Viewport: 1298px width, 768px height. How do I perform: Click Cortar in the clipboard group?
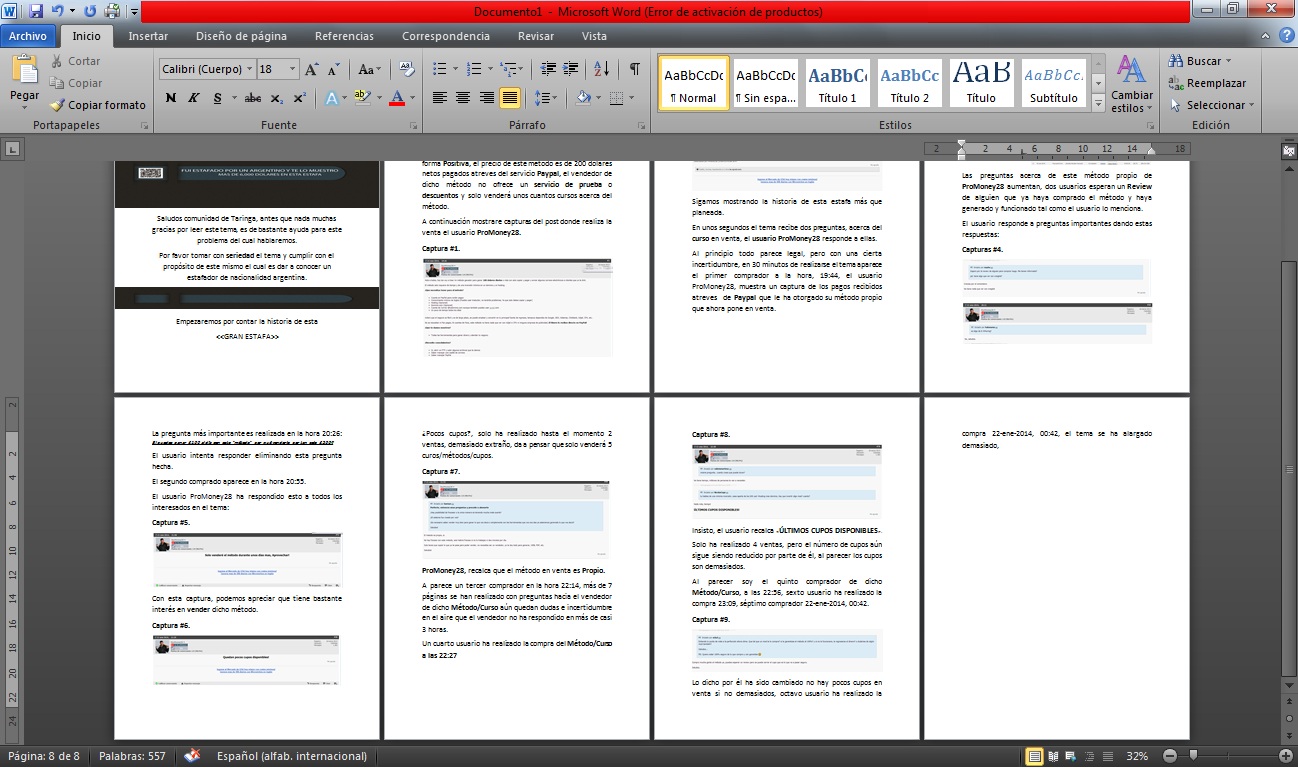click(74, 61)
